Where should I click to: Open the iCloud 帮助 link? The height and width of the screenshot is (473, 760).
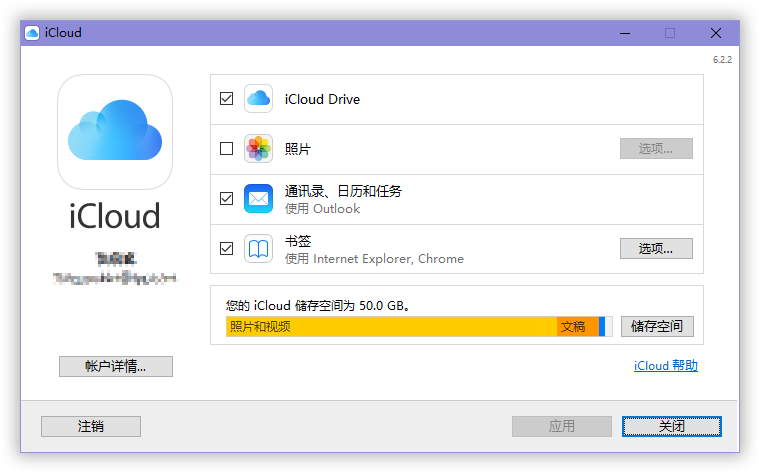coord(666,365)
